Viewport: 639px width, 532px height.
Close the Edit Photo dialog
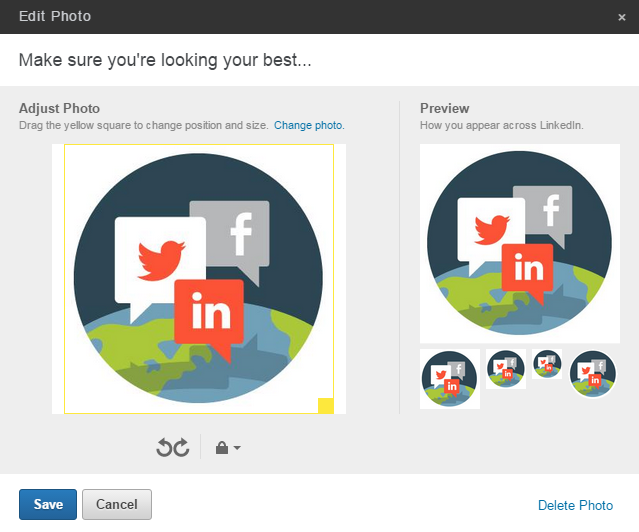[x=621, y=17]
